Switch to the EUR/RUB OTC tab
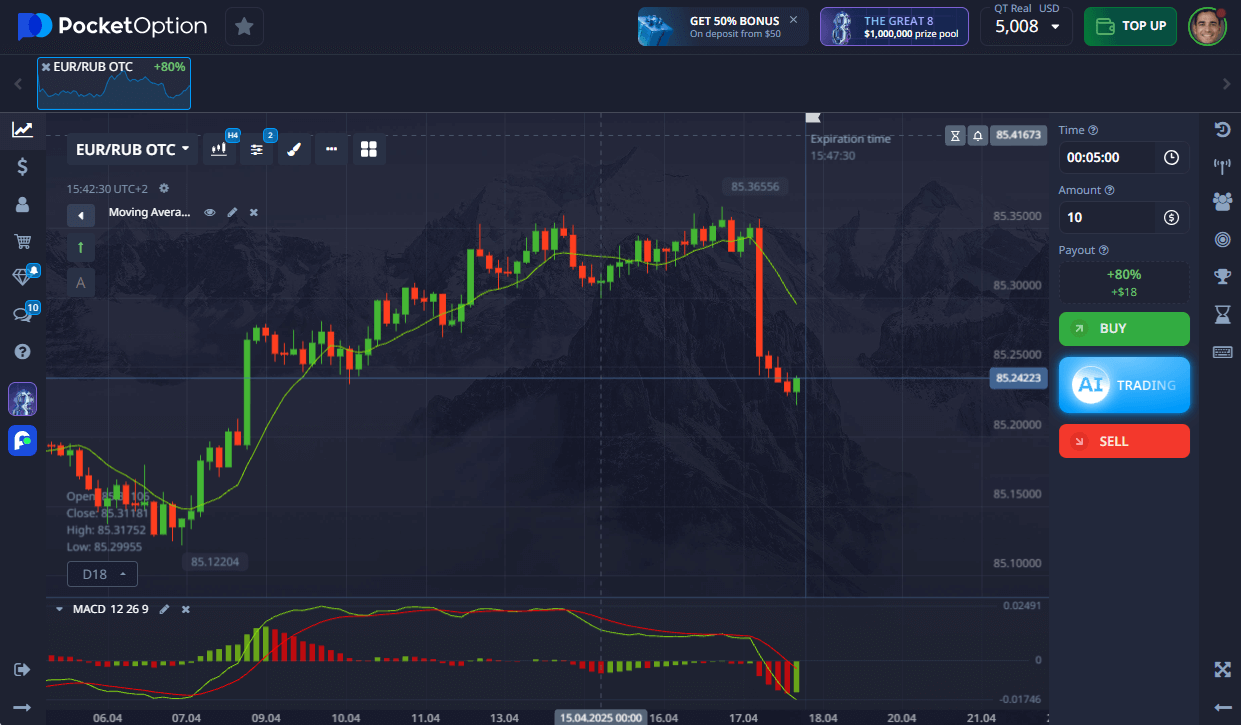Image resolution: width=1241 pixels, height=725 pixels. click(114, 82)
